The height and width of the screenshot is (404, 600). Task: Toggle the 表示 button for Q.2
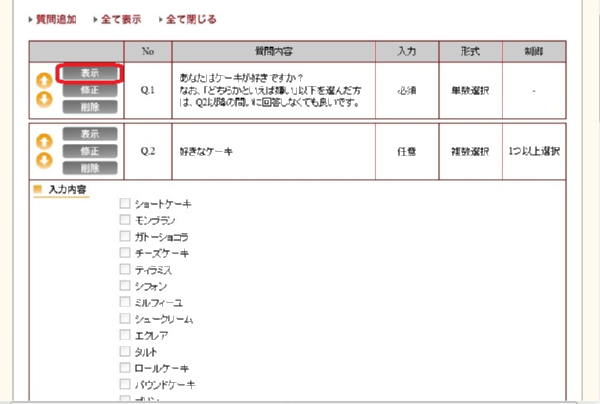(x=90, y=134)
